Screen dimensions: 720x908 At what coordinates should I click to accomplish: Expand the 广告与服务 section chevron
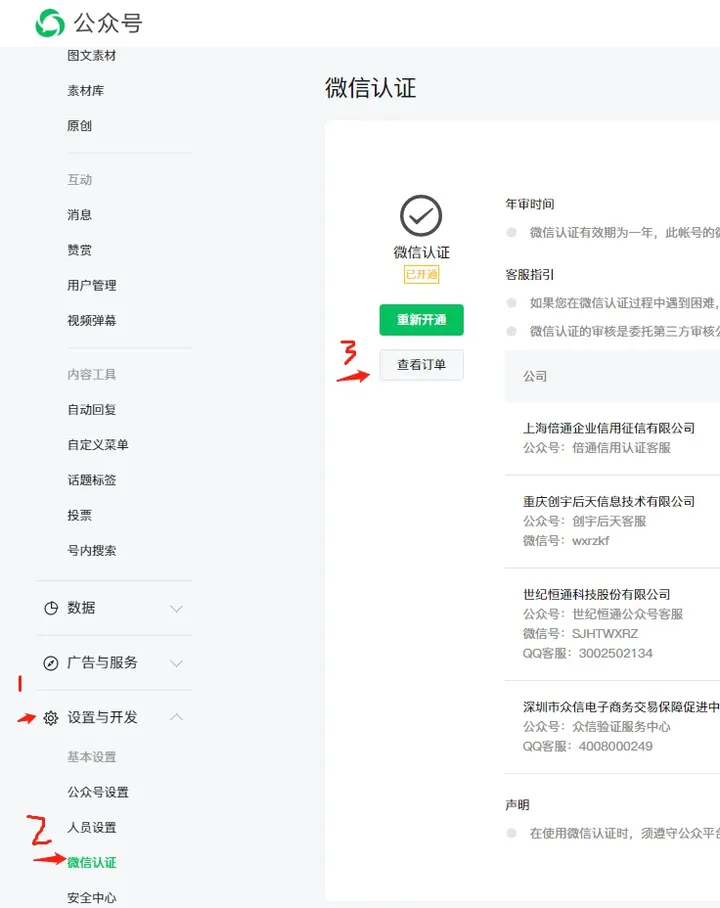click(177, 664)
